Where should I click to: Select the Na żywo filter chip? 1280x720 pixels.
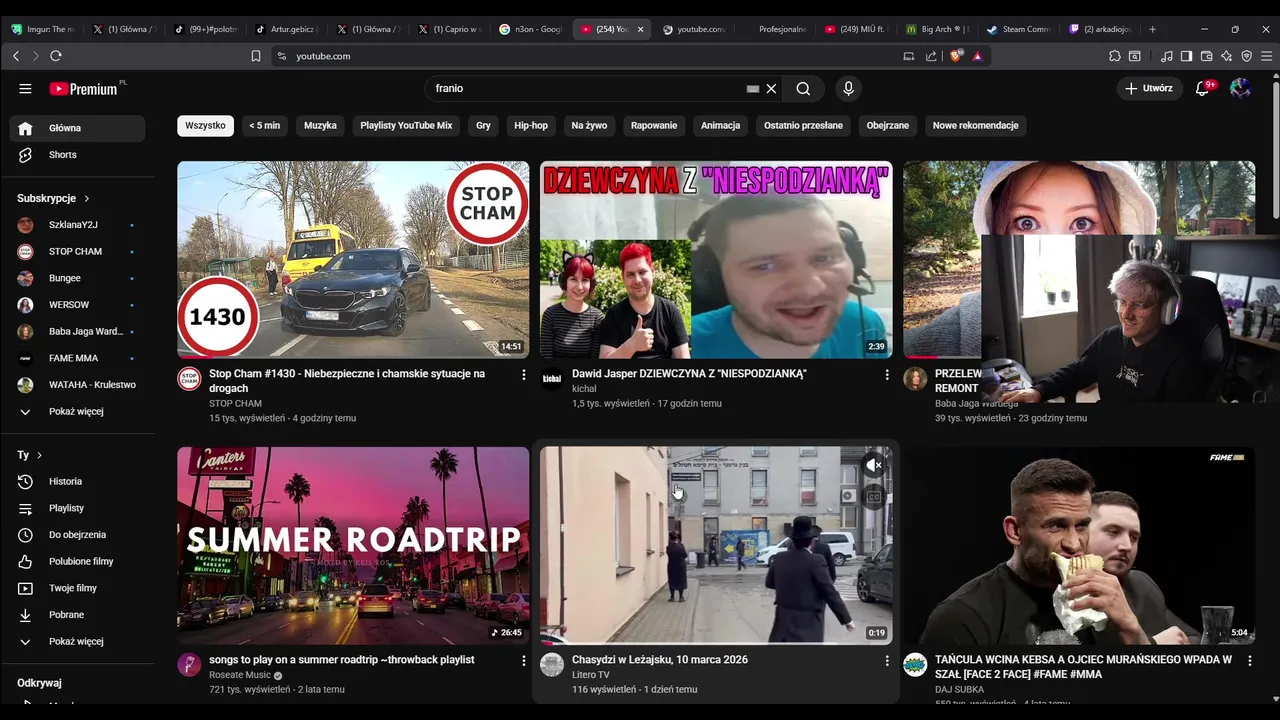pos(589,125)
